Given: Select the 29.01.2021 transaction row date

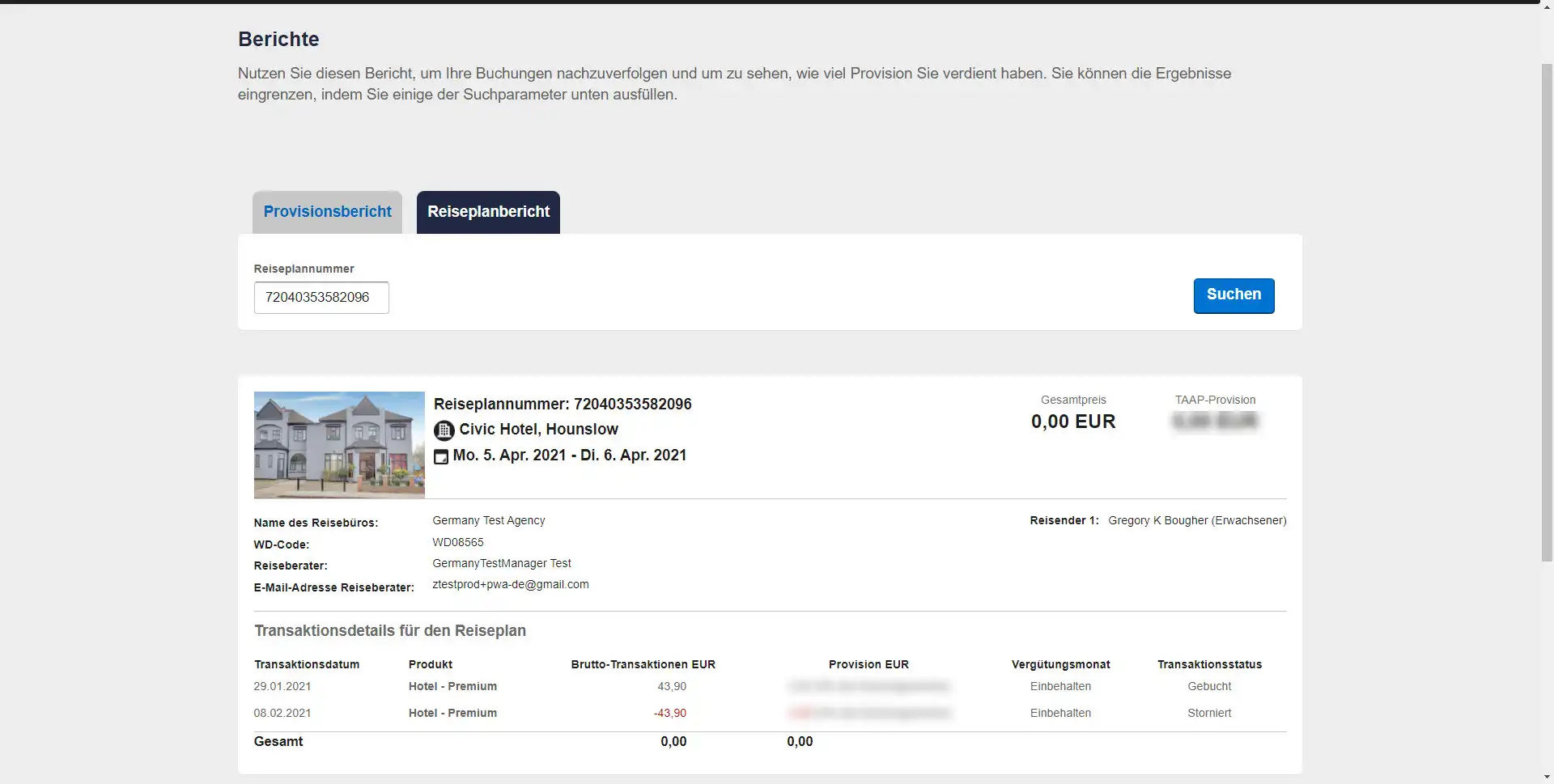Looking at the screenshot, I should point(282,686).
